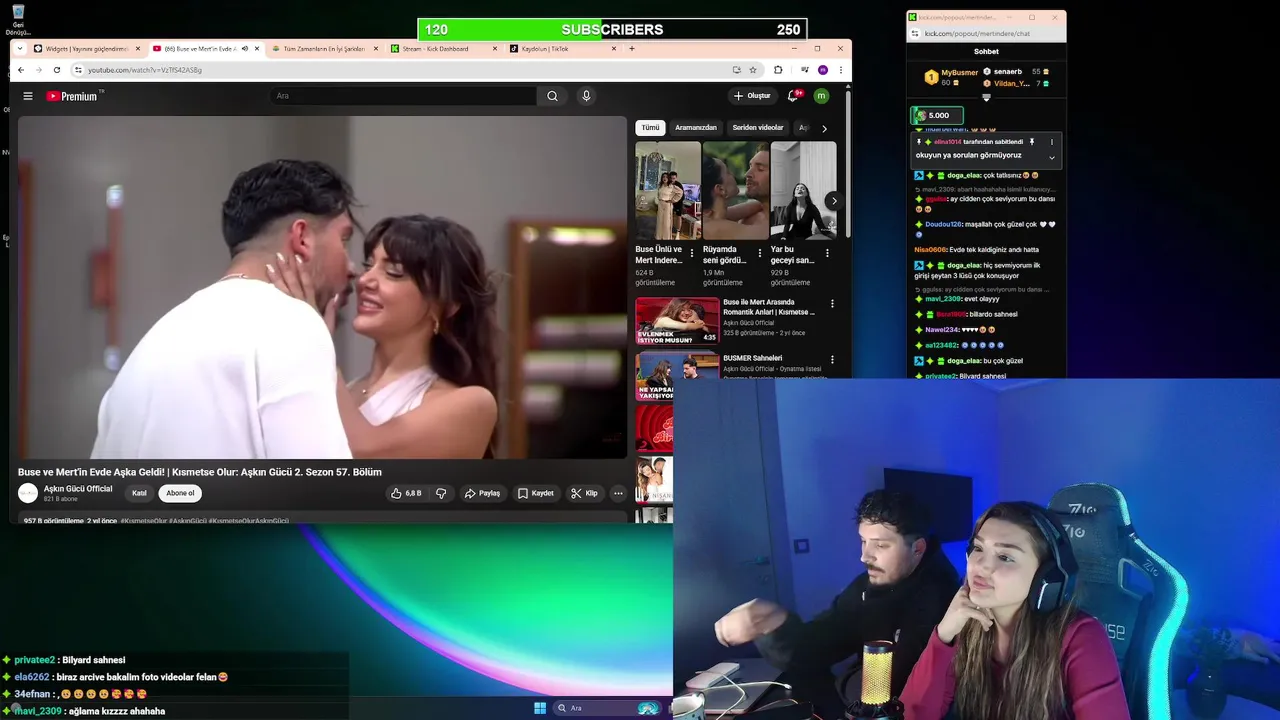
Task: Click the #KismetseOlur hashtag in description
Action: pyautogui.click(x=143, y=521)
